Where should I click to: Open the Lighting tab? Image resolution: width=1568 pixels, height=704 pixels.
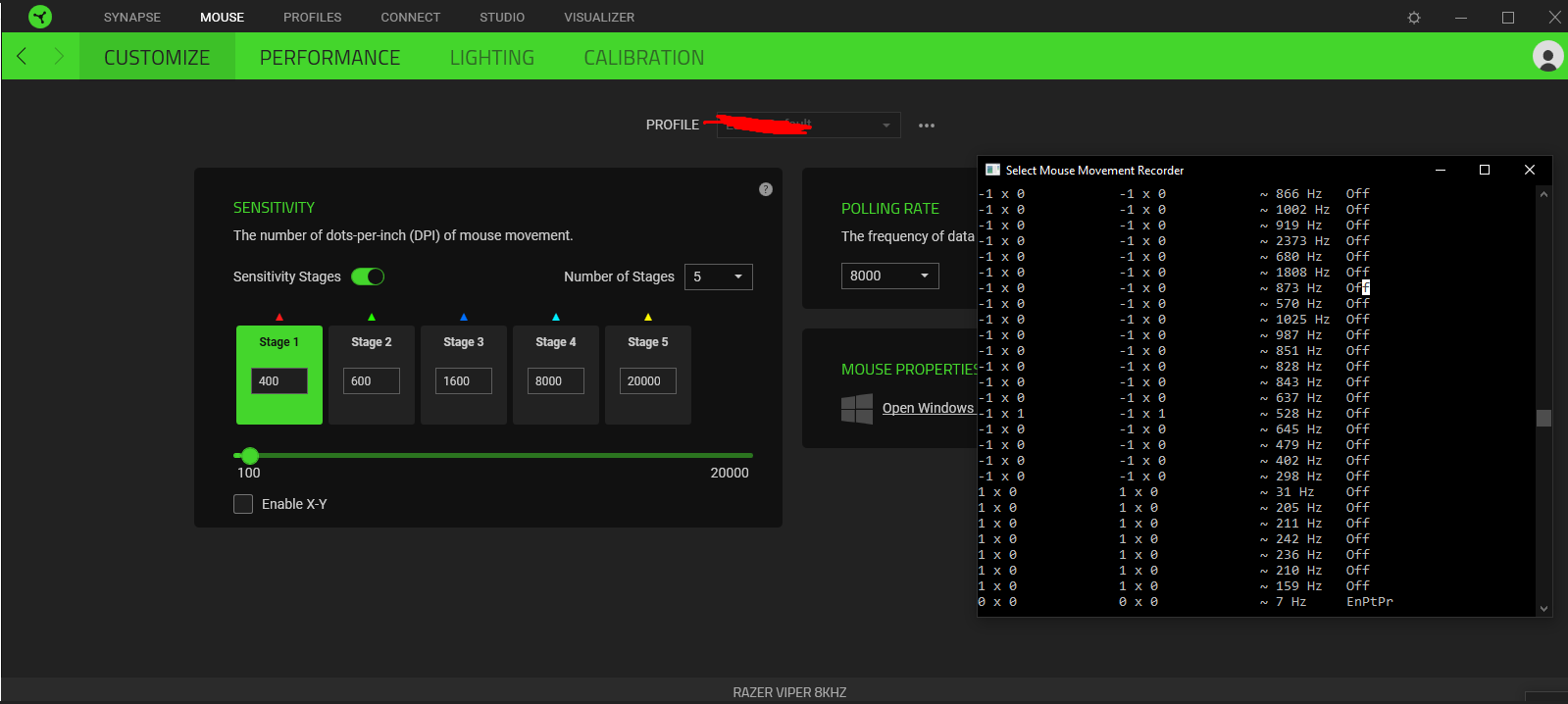tap(491, 58)
